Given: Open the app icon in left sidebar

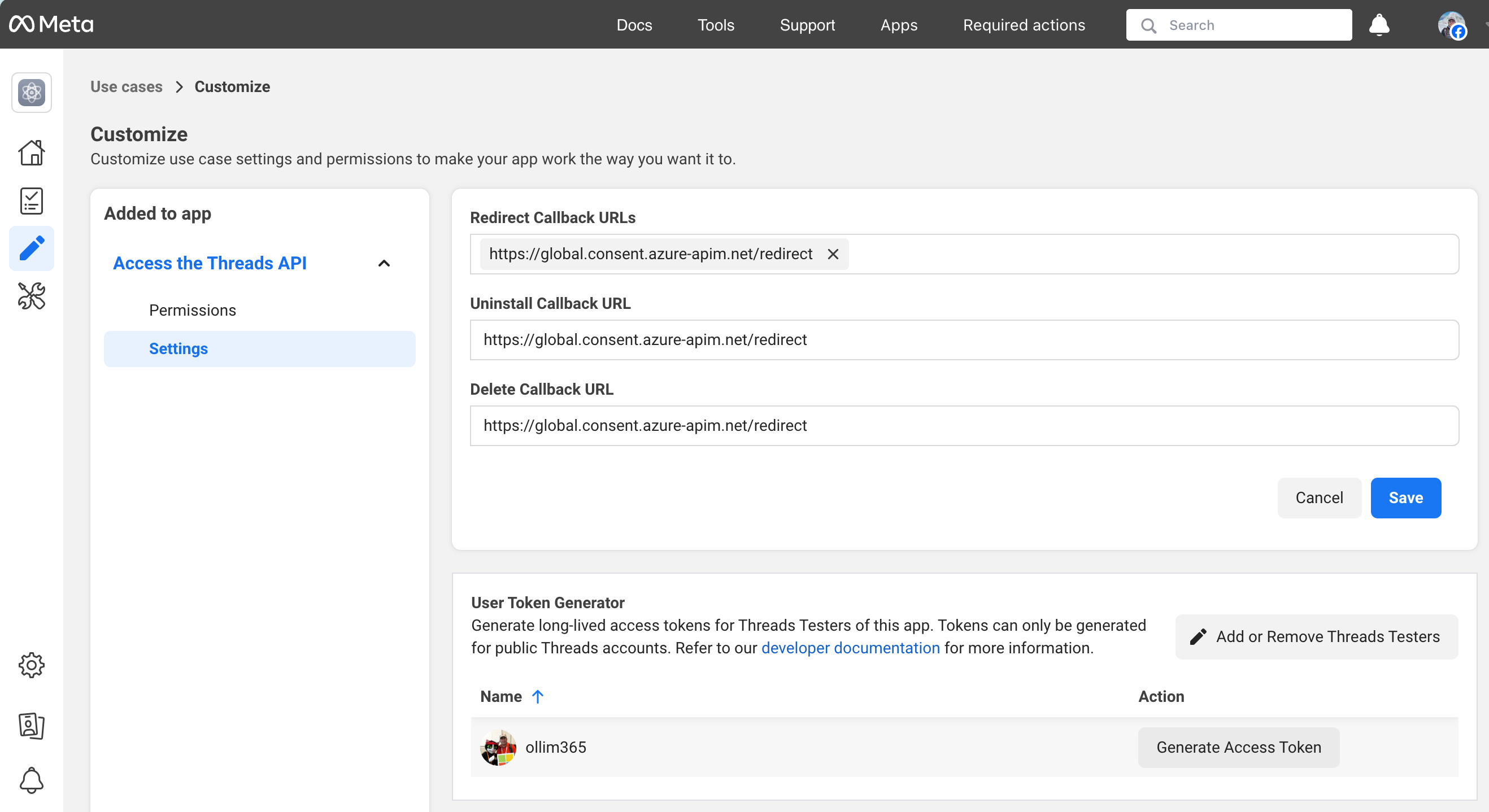Looking at the screenshot, I should (x=31, y=93).
